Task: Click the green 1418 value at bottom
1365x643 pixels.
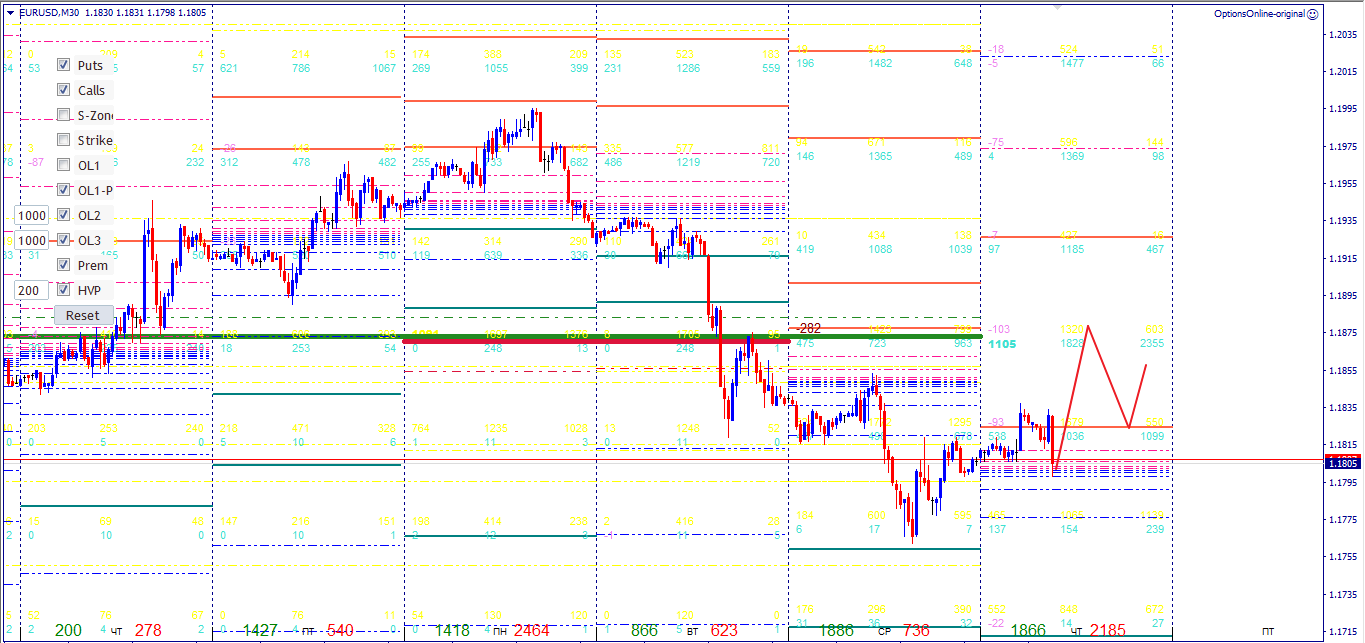Action: point(452,631)
